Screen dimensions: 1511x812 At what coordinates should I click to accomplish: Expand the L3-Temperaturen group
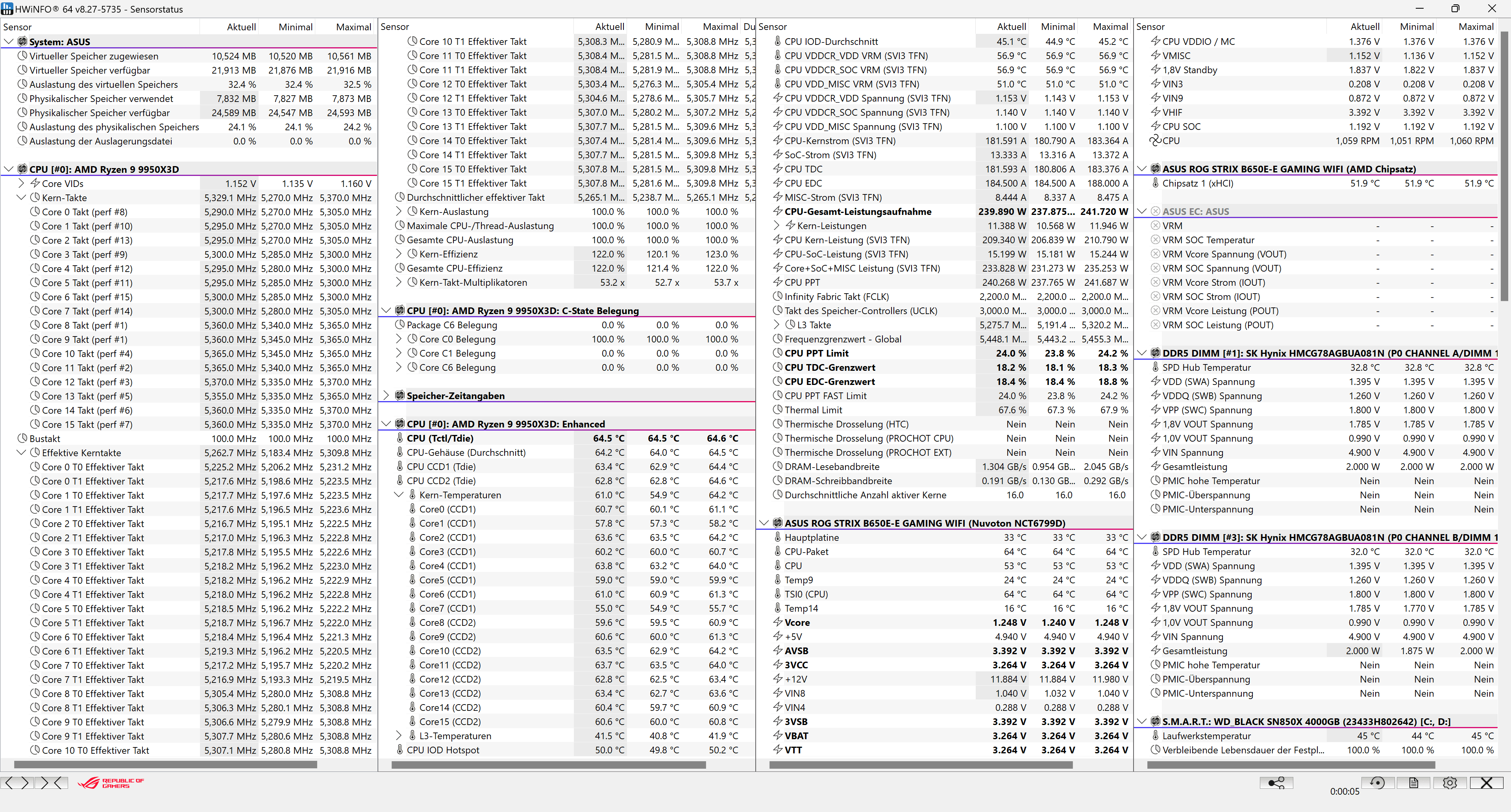pyautogui.click(x=399, y=736)
